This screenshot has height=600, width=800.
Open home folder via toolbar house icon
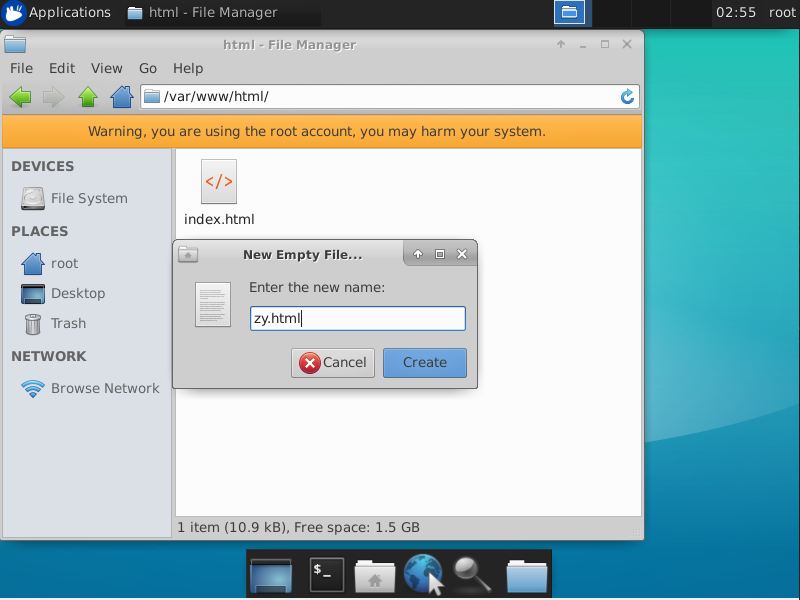(x=122, y=96)
